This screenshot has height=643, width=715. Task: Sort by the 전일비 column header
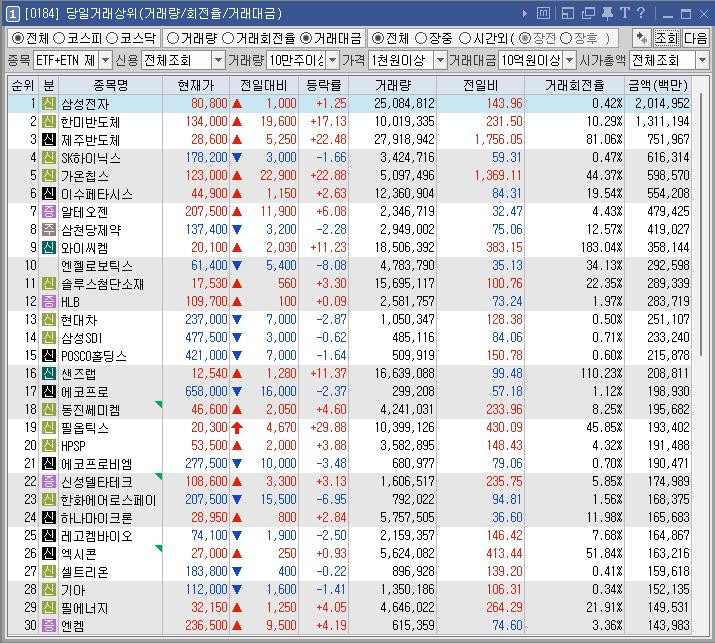[x=481, y=85]
